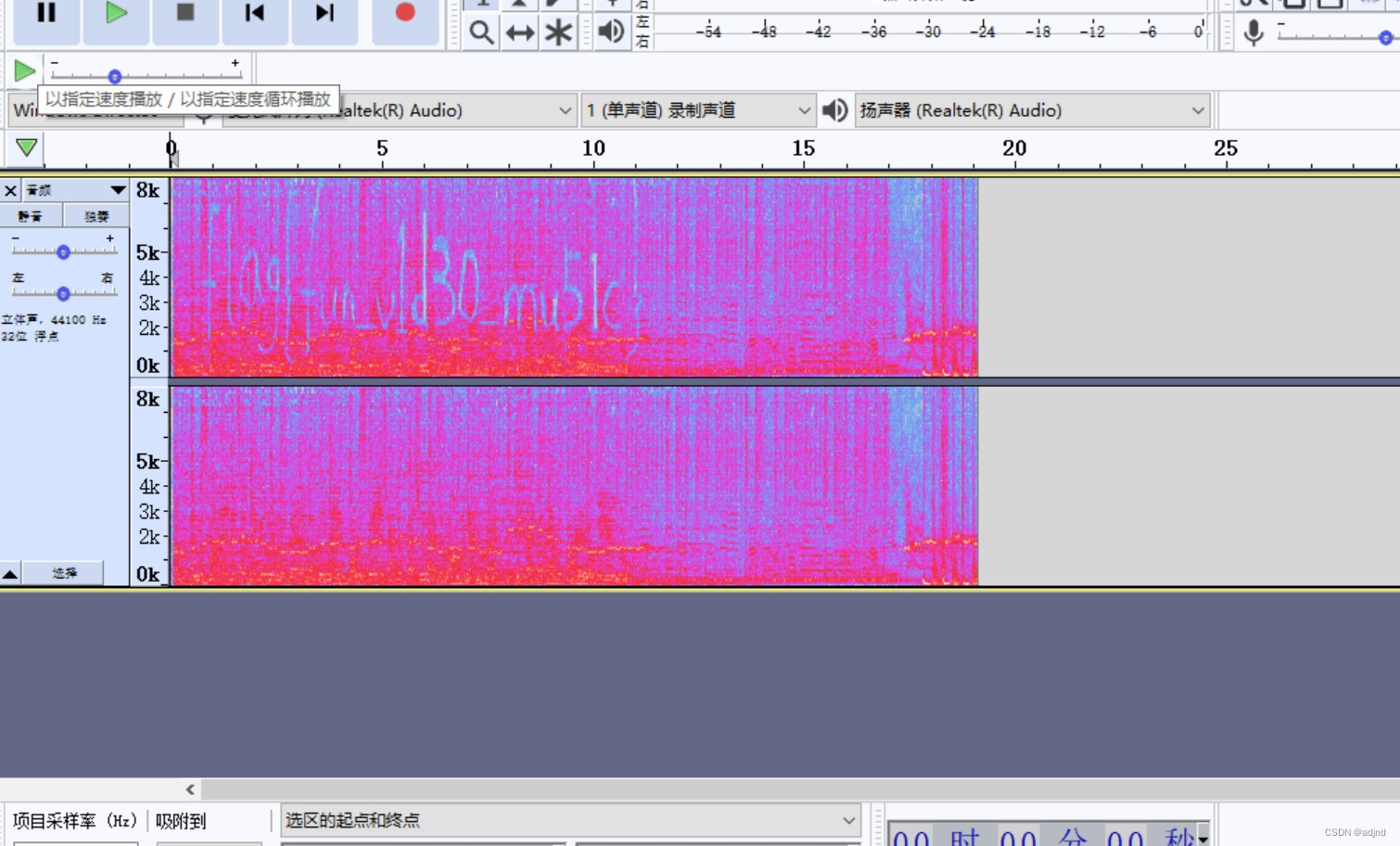The height and width of the screenshot is (846, 1400).
Task: Click the playback level meter scale
Action: [x=931, y=32]
